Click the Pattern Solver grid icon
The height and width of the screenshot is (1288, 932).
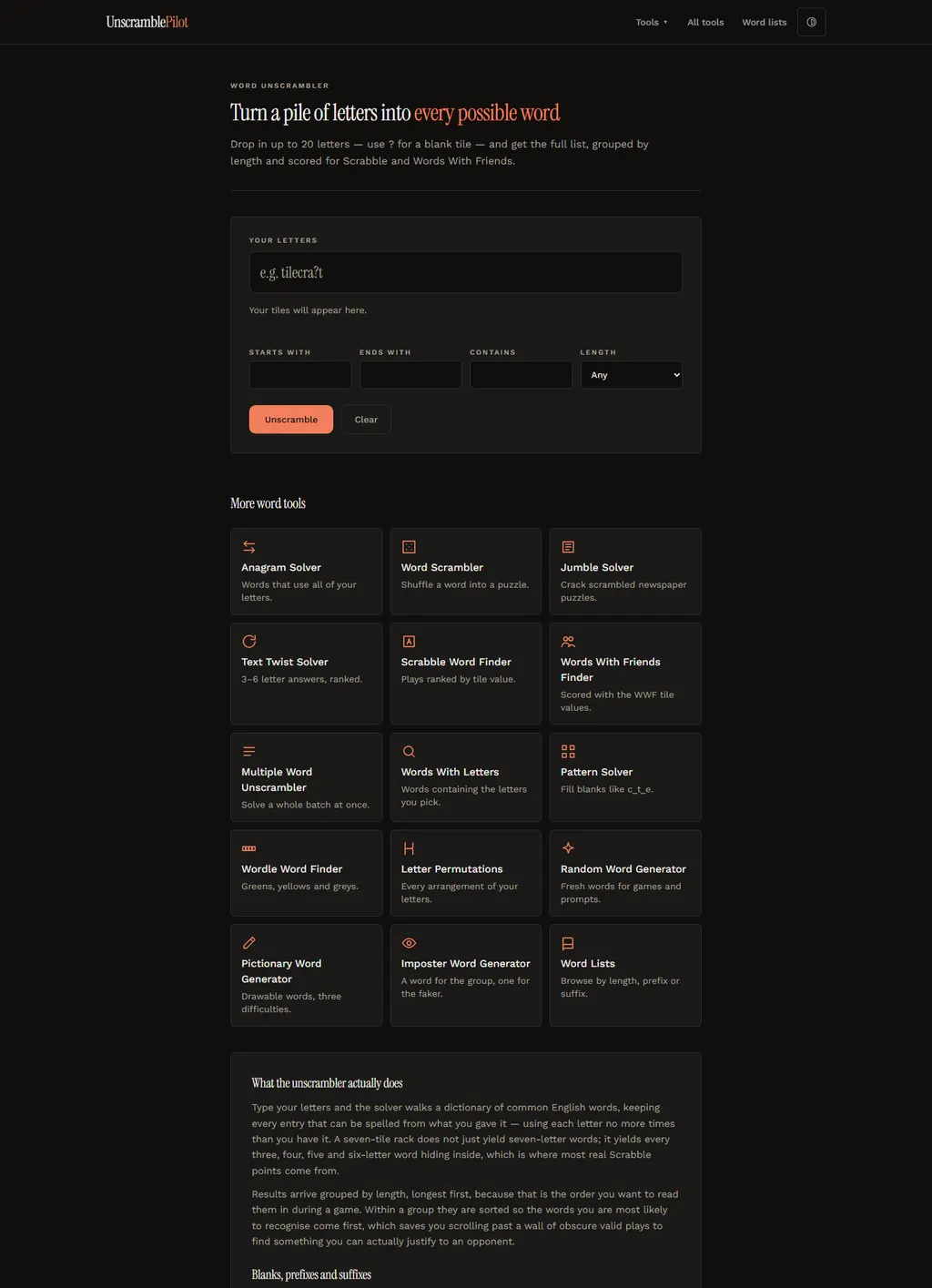[568, 752]
